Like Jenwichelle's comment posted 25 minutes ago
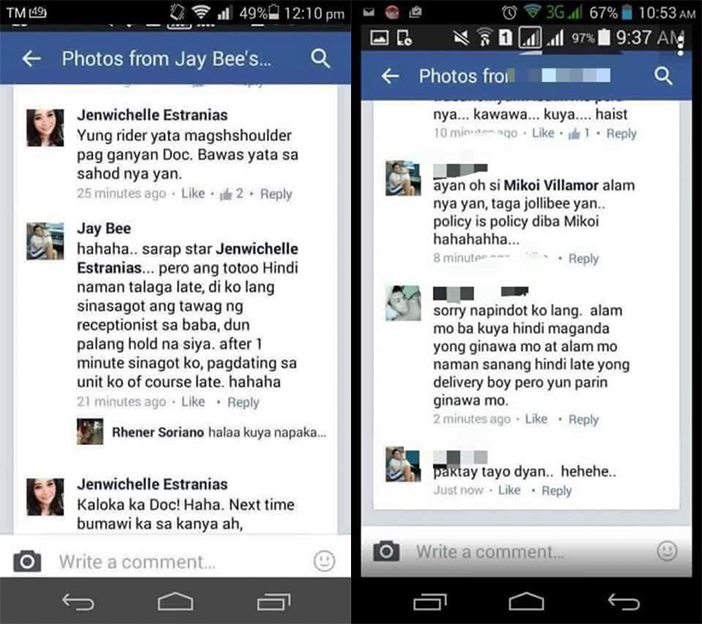702x624 pixels. [x=193, y=193]
